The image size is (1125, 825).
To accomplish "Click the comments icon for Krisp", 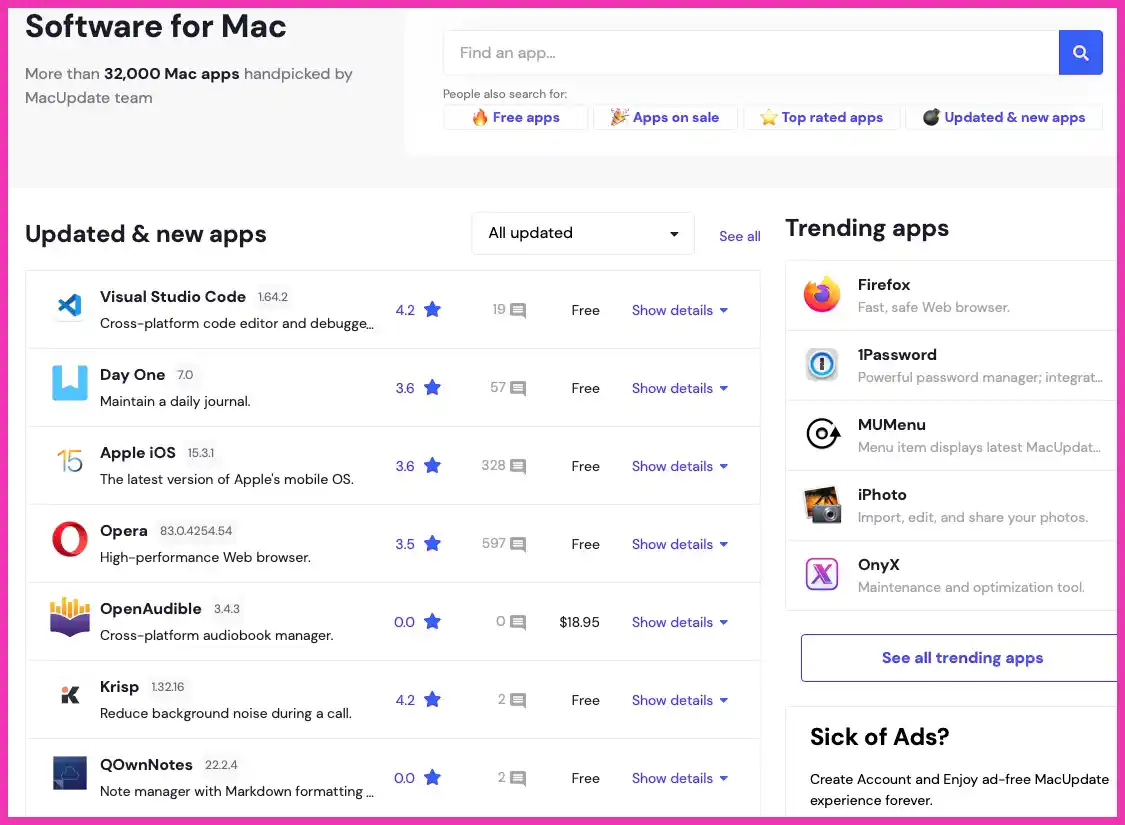I will (x=518, y=700).
